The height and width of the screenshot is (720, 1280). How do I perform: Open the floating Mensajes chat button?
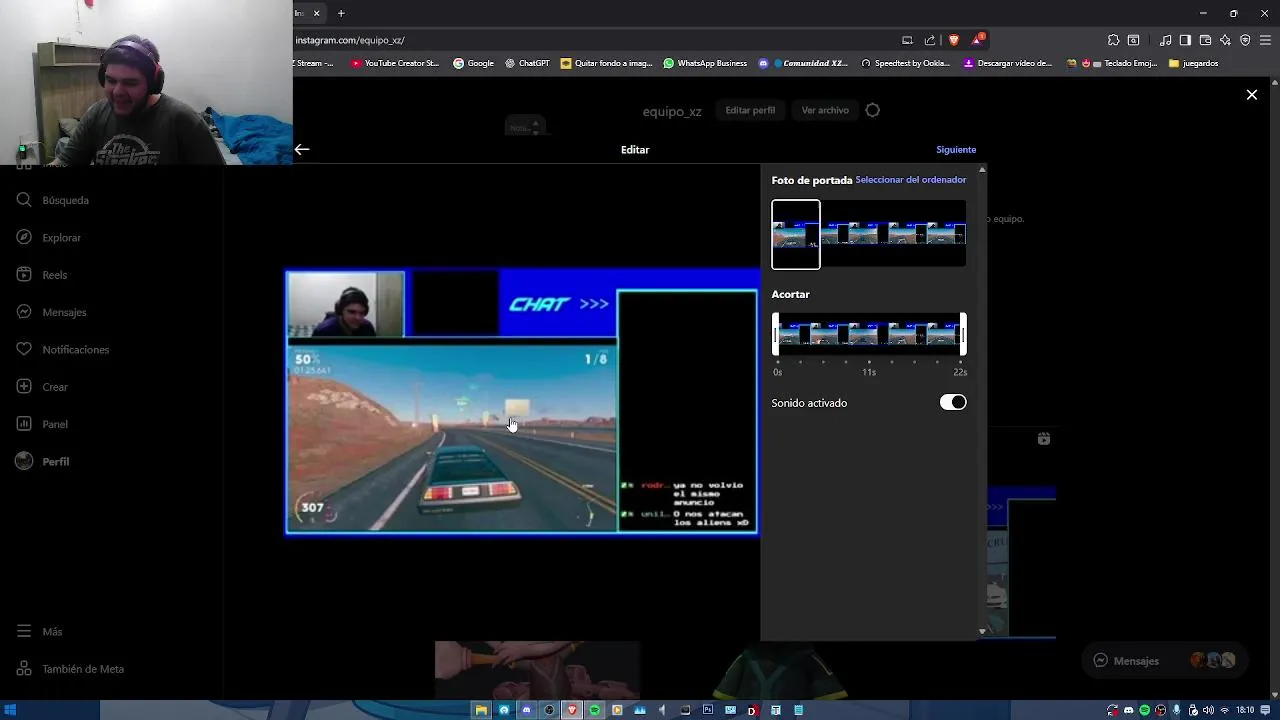pyautogui.click(x=1164, y=660)
